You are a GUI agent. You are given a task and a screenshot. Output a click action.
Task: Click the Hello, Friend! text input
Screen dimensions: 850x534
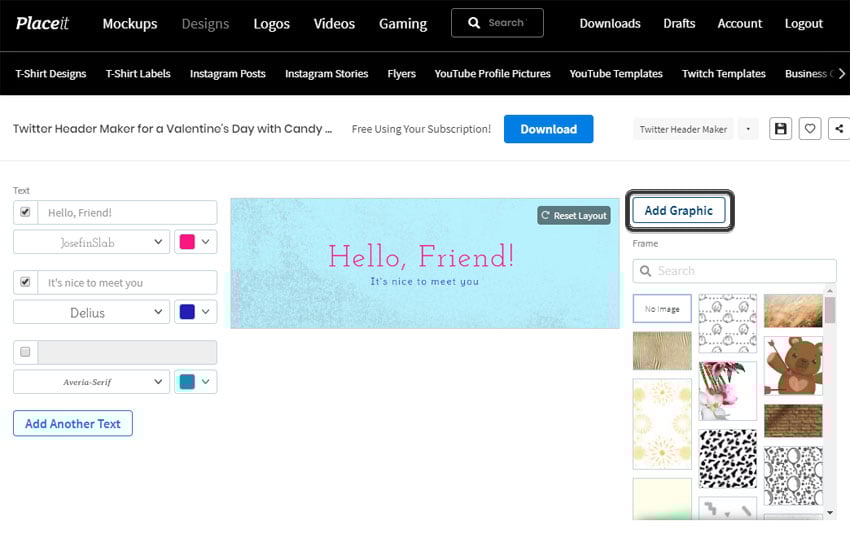point(127,213)
